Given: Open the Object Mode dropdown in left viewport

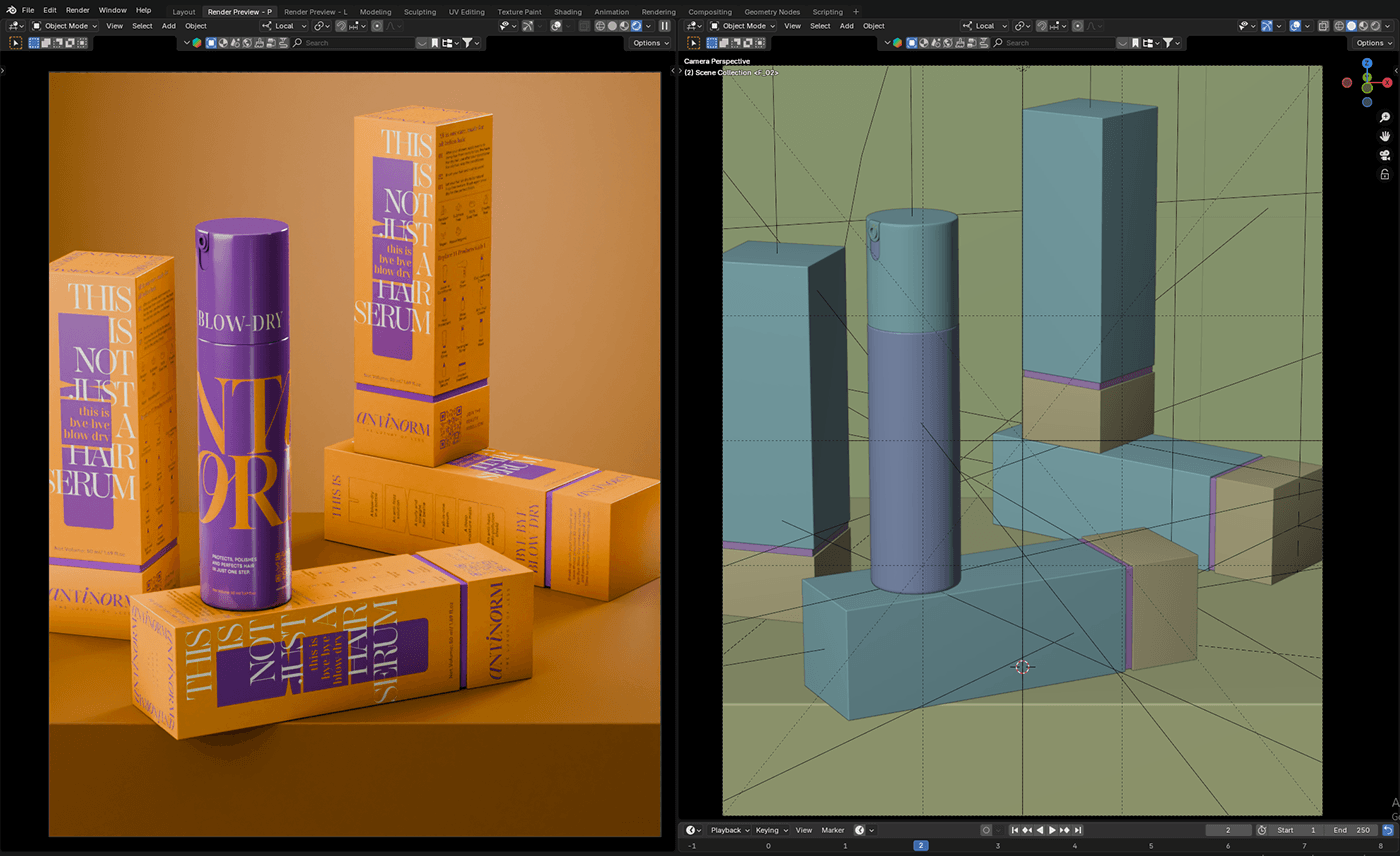Looking at the screenshot, I should pos(65,26).
